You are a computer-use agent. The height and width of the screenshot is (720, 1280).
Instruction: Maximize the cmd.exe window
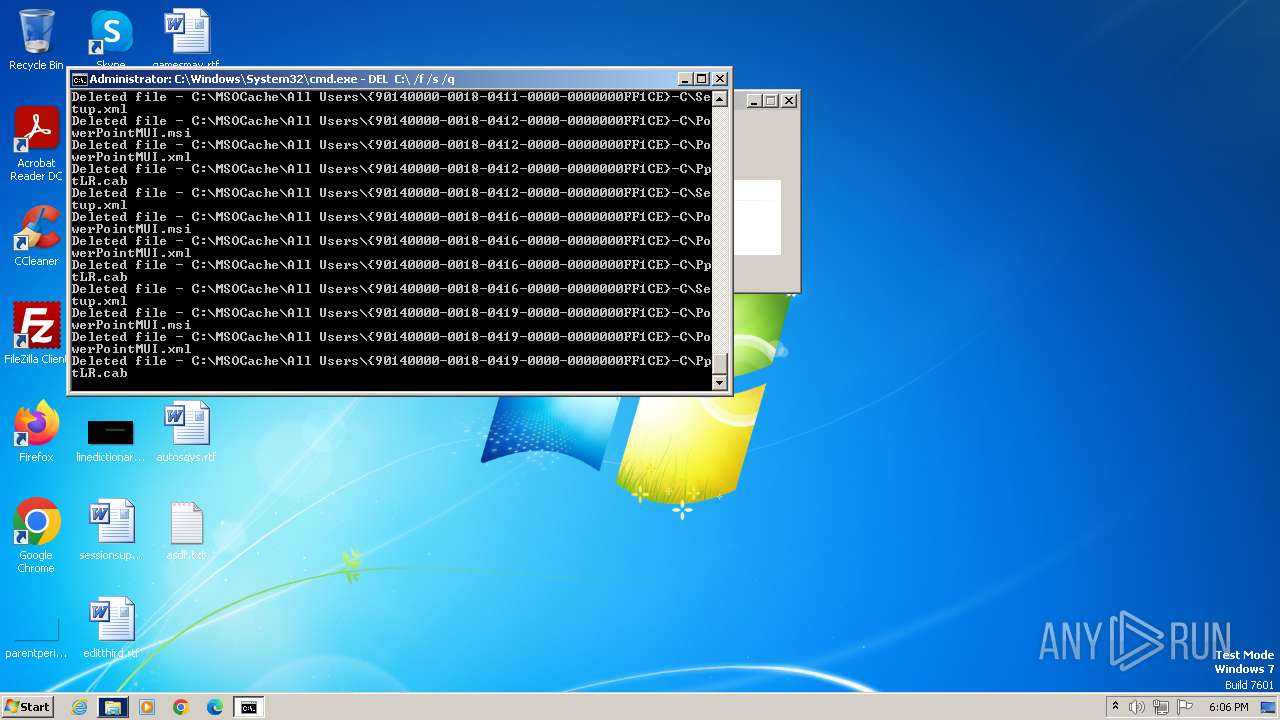702,79
